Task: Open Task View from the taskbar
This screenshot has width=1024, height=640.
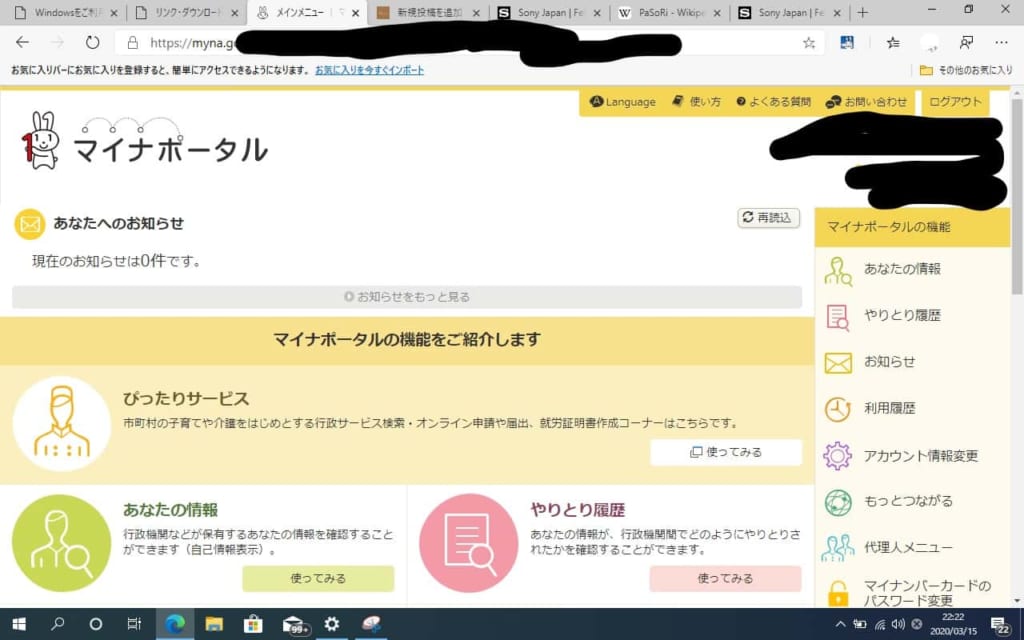Action: [x=134, y=624]
